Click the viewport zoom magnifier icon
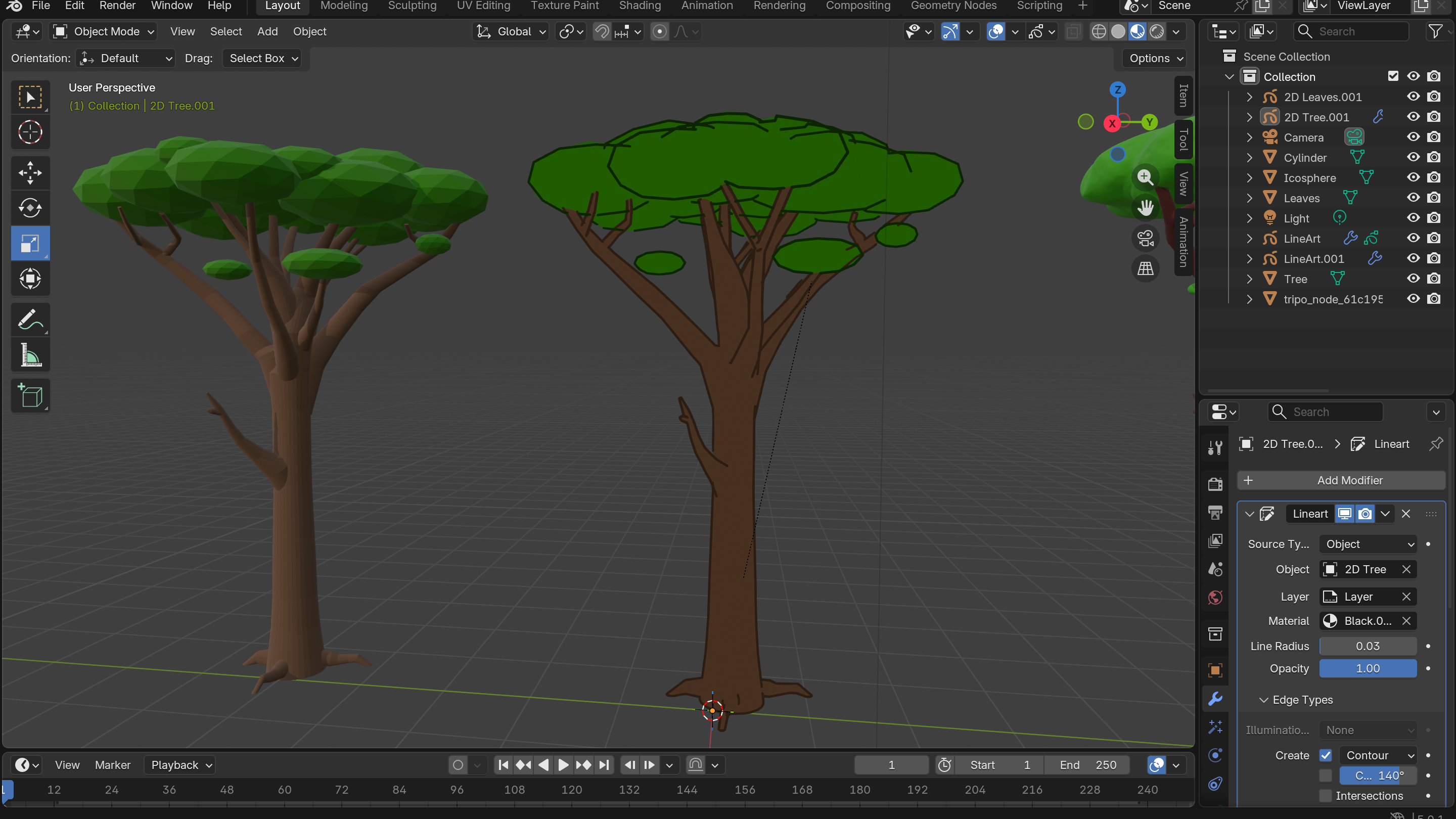This screenshot has height=819, width=1456. 1145,177
